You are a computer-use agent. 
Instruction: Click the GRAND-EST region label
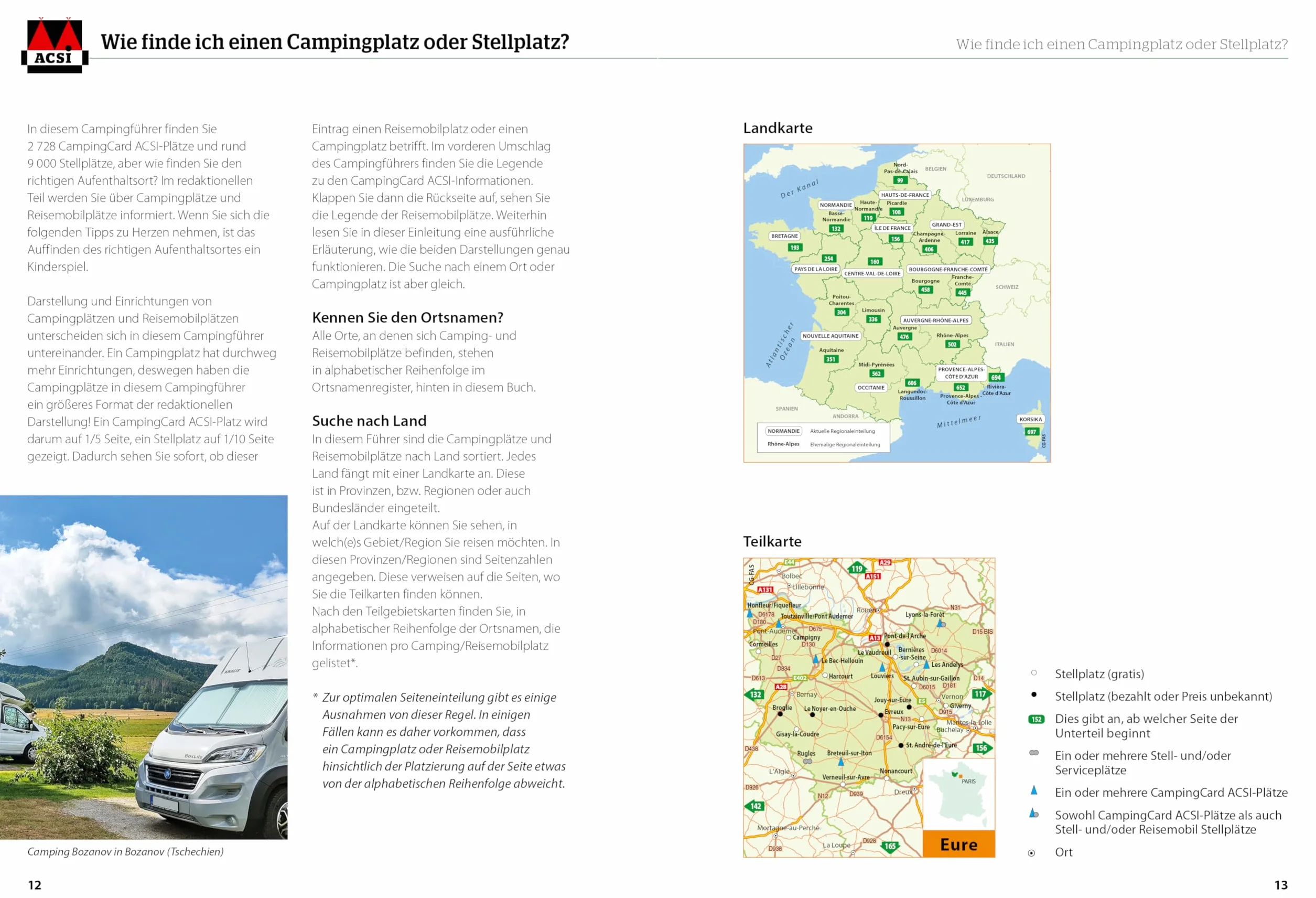tap(947, 224)
